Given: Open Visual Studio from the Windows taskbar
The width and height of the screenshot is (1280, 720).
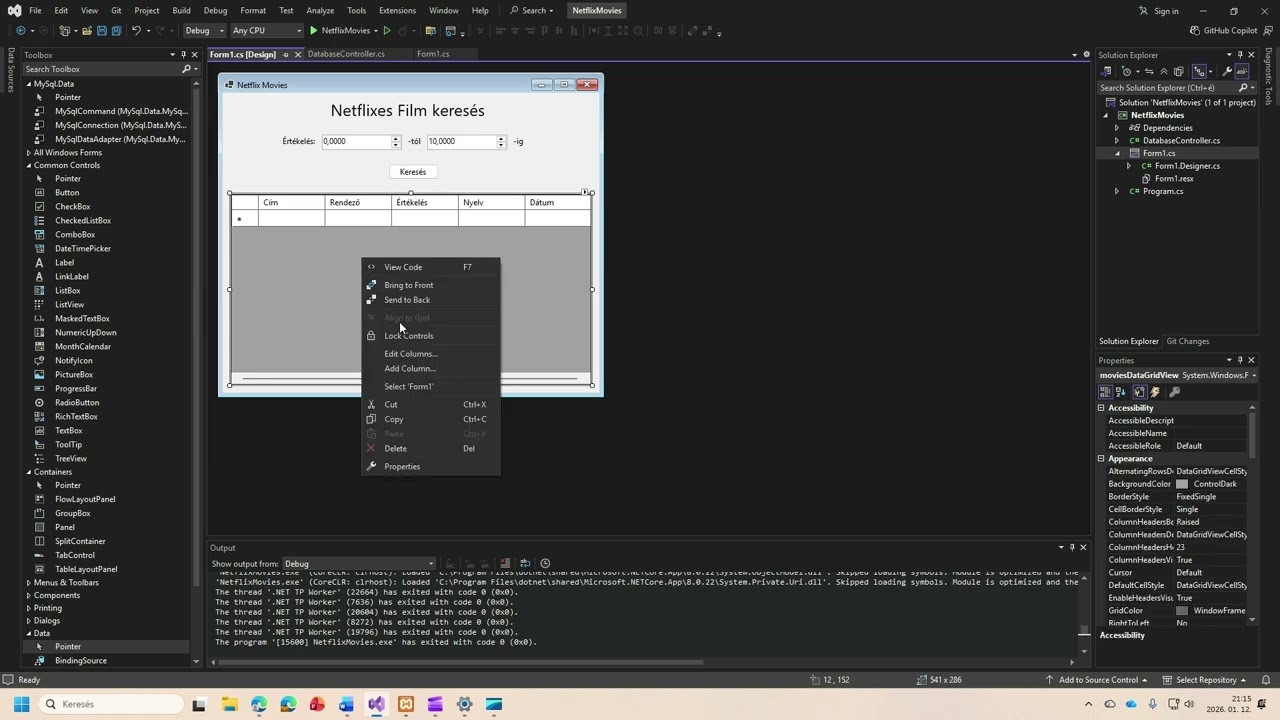Looking at the screenshot, I should point(376,704).
